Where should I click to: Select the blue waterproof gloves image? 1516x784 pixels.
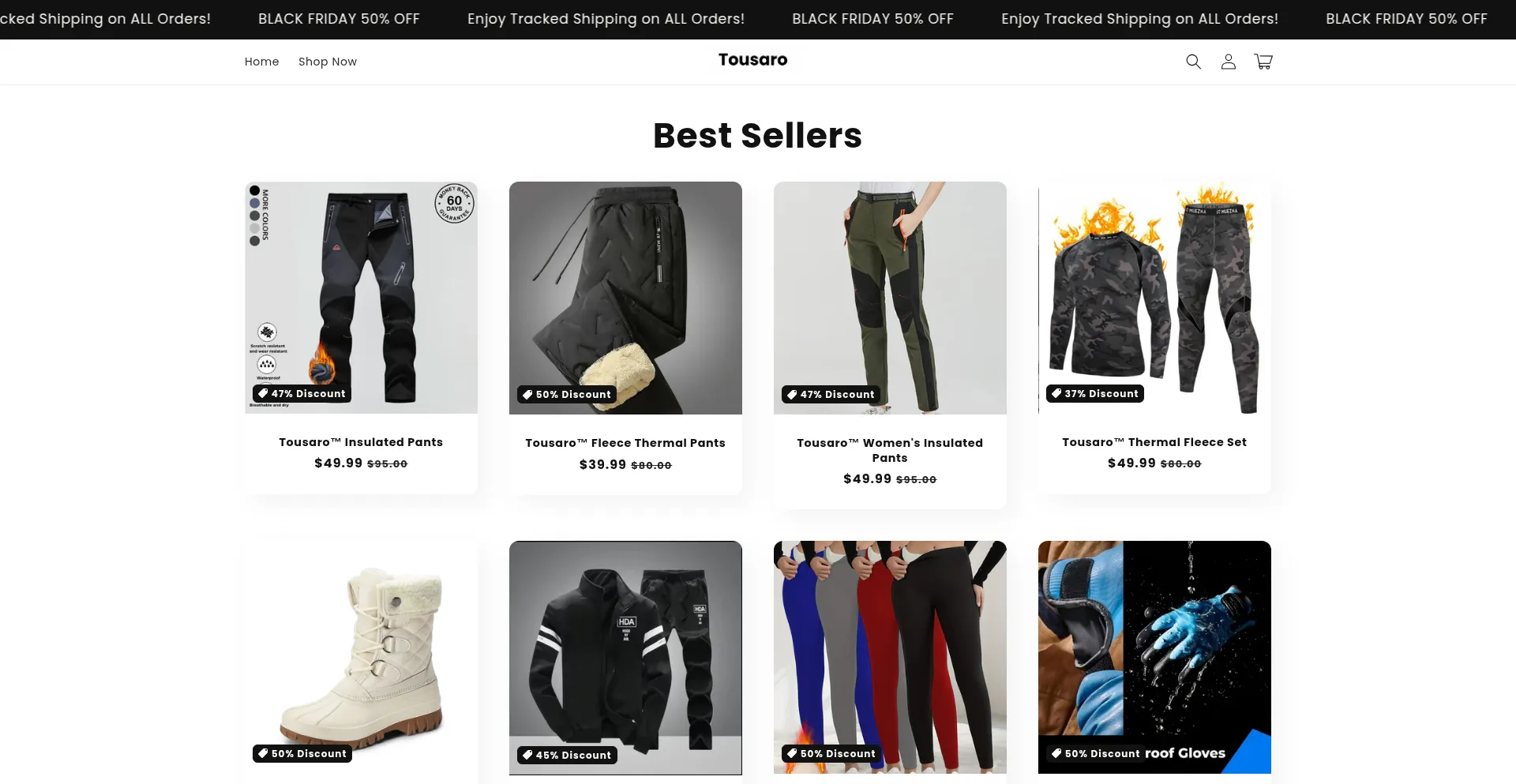point(1154,657)
